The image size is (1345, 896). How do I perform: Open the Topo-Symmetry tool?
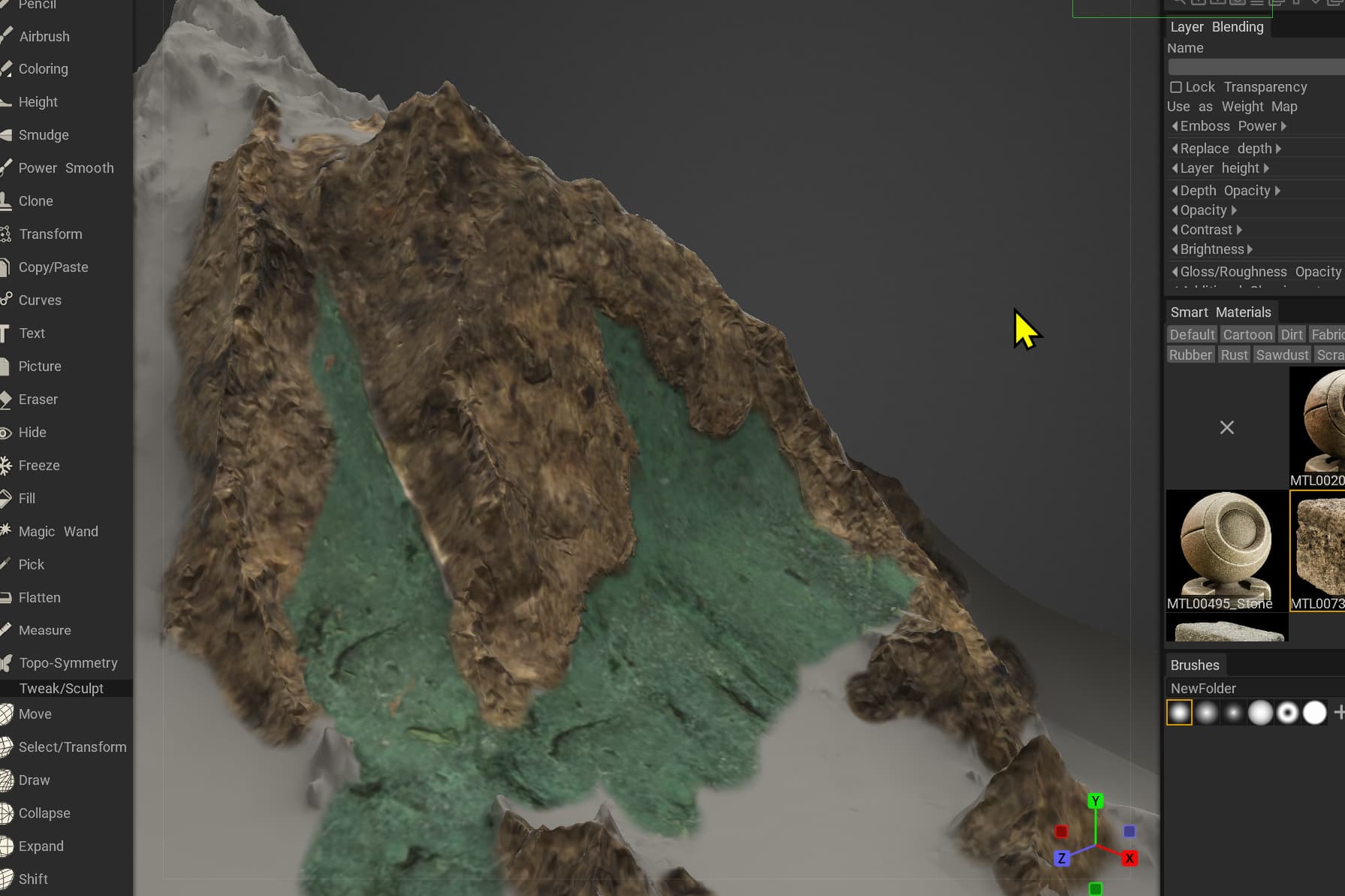(68, 663)
